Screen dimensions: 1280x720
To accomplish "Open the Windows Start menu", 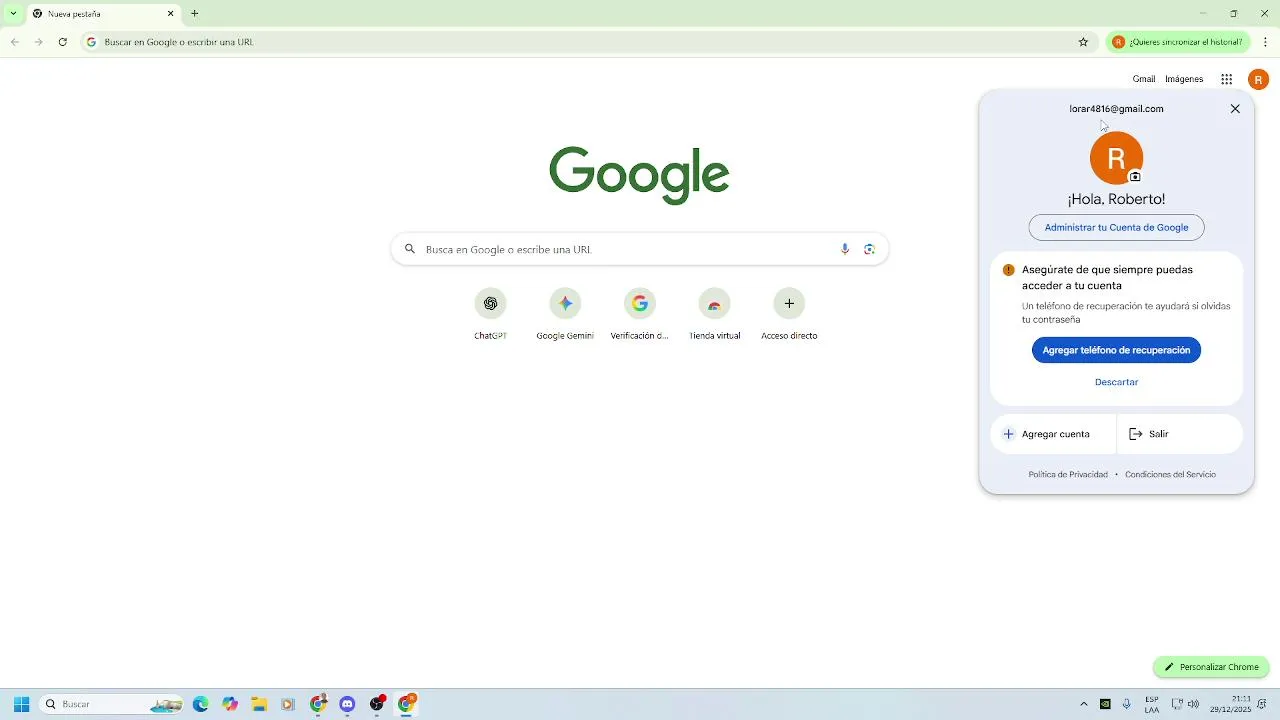I will point(21,704).
